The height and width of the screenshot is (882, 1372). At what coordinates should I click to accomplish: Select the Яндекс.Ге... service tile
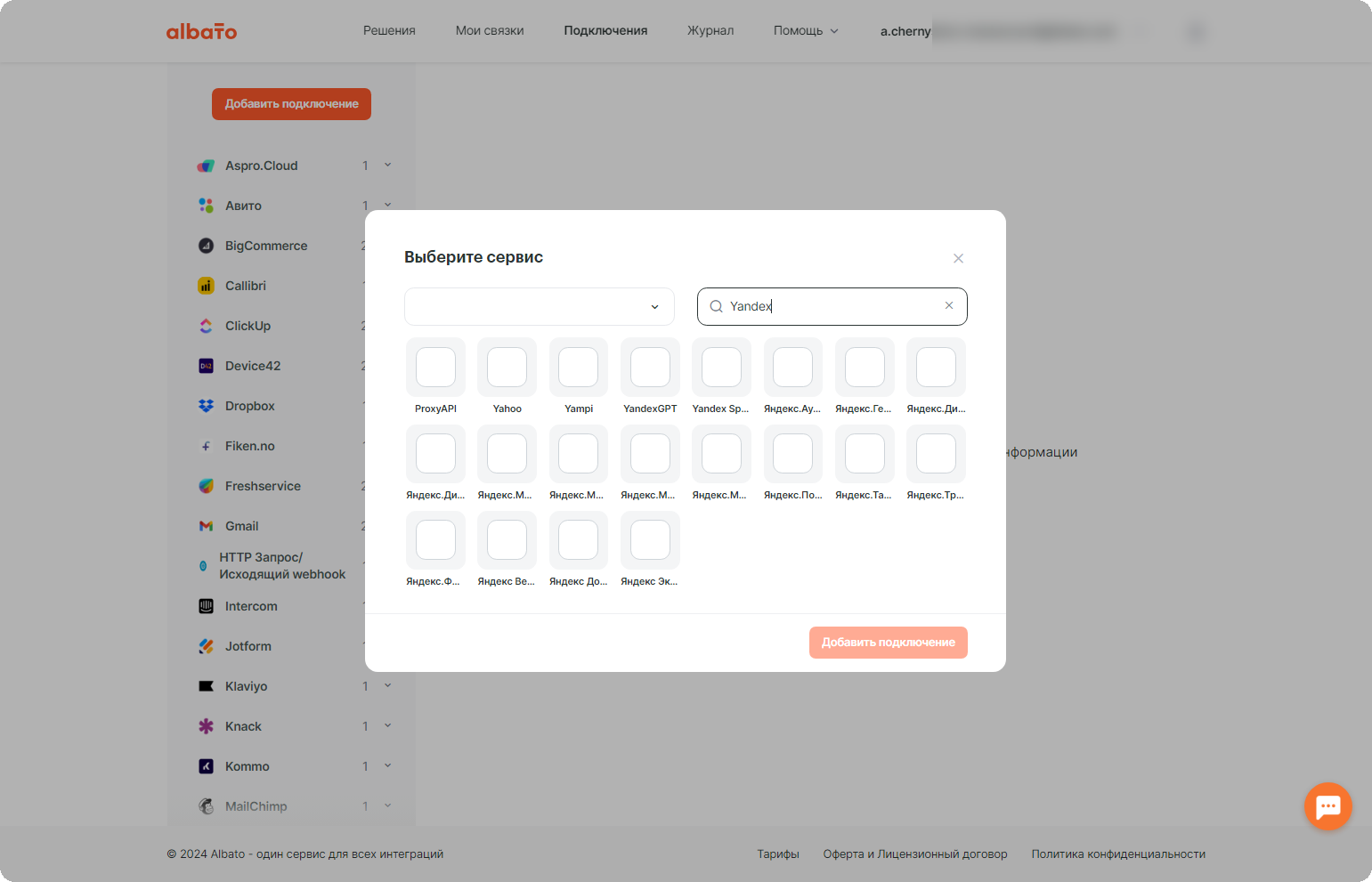(865, 376)
